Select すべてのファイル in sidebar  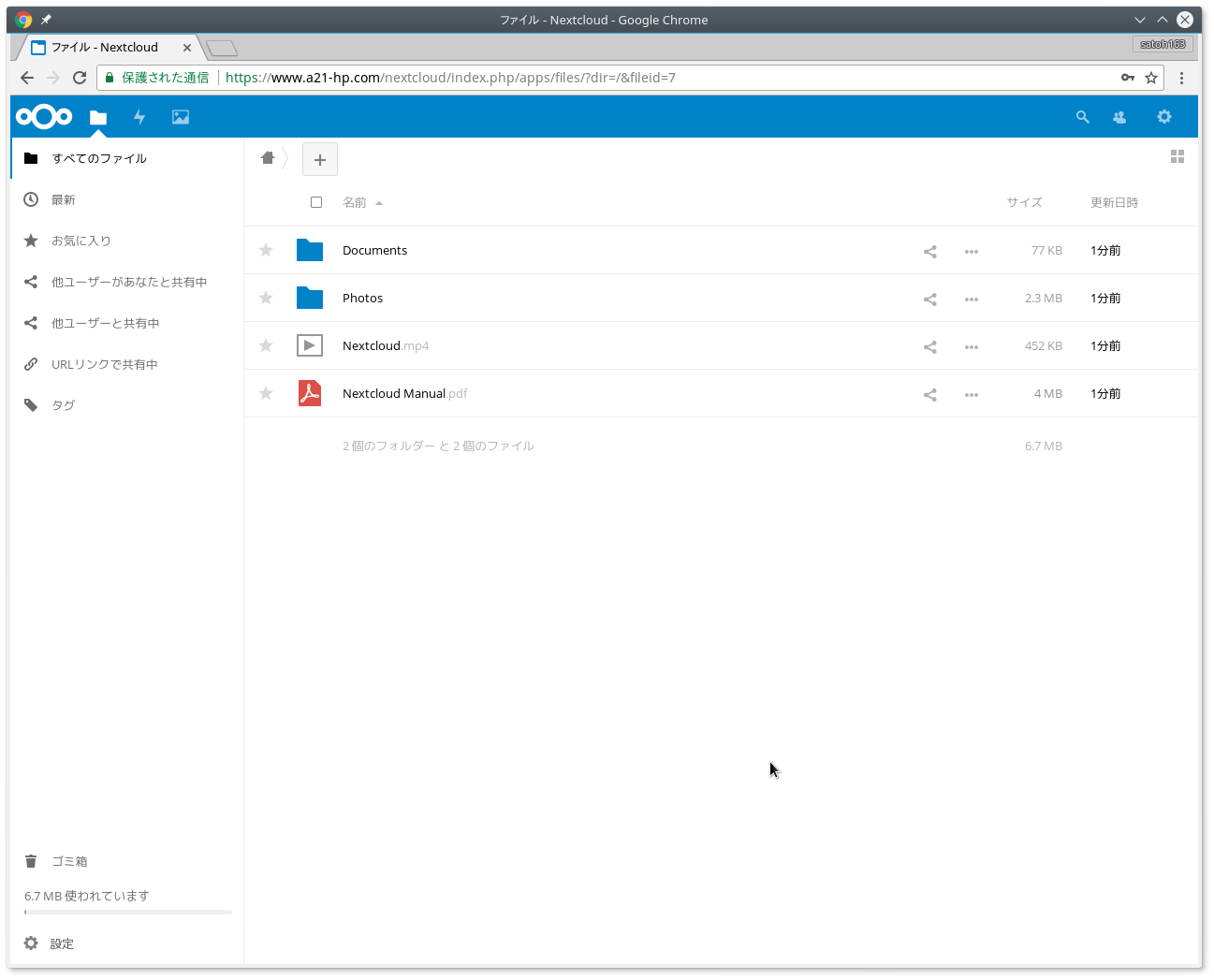tap(127, 158)
